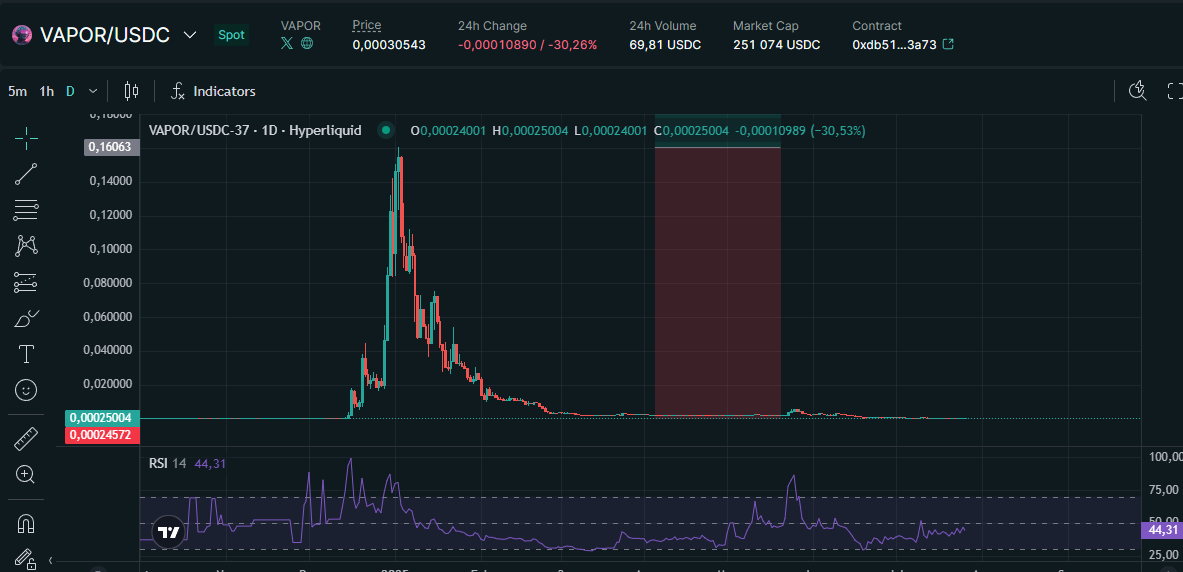Toggle the green market status dot

click(x=386, y=131)
